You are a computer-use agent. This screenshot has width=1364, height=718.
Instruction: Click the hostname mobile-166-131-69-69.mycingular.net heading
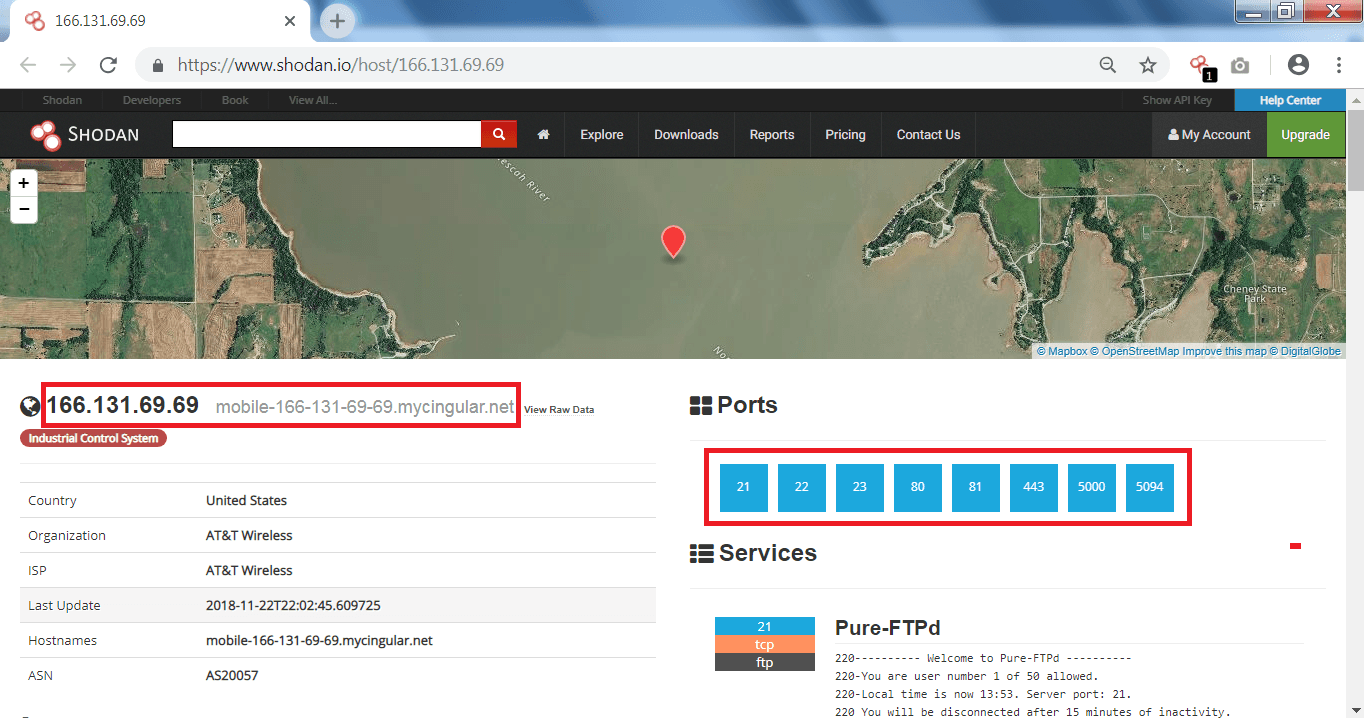pyautogui.click(x=364, y=407)
